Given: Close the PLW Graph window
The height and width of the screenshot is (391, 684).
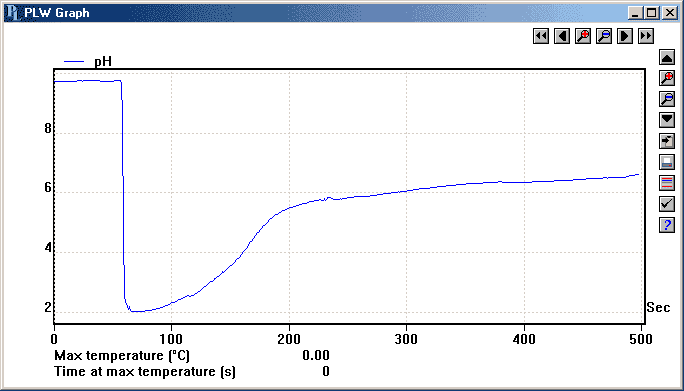Looking at the screenshot, I should pos(670,13).
